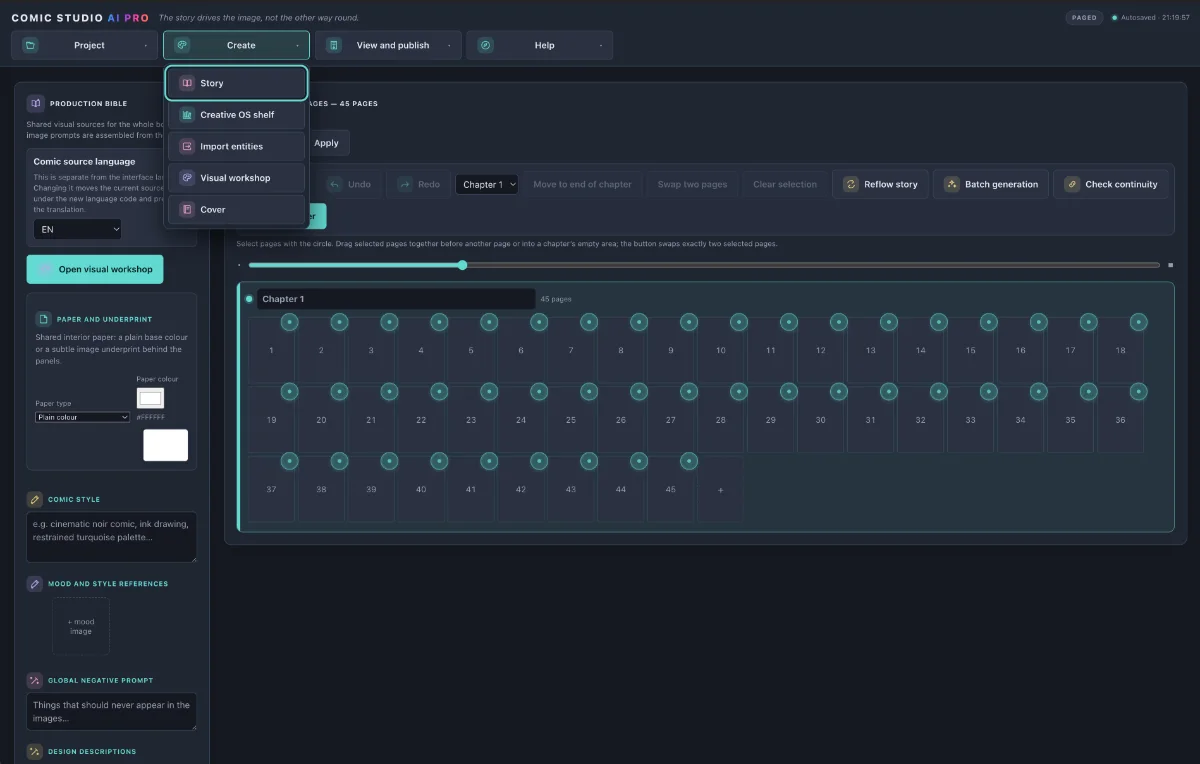This screenshot has width=1200, height=764.
Task: Select page 18 with its circle
Action: pos(1139,322)
